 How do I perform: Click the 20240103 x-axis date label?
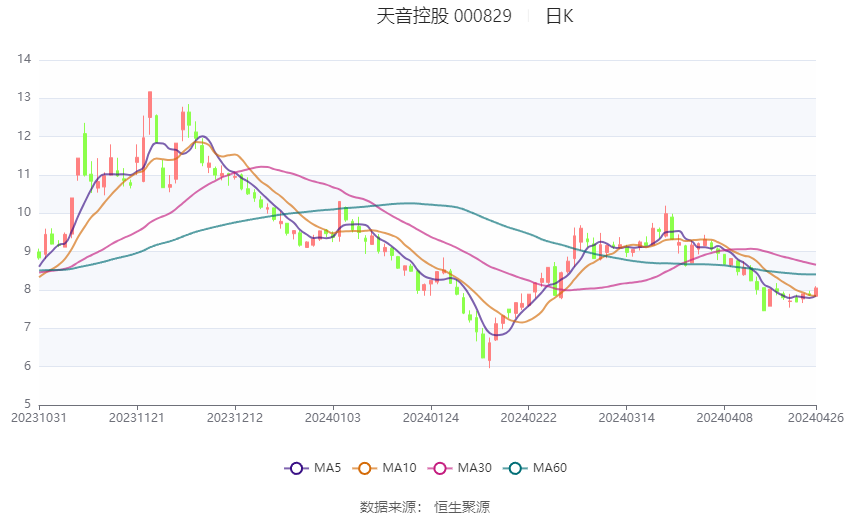pyautogui.click(x=333, y=418)
